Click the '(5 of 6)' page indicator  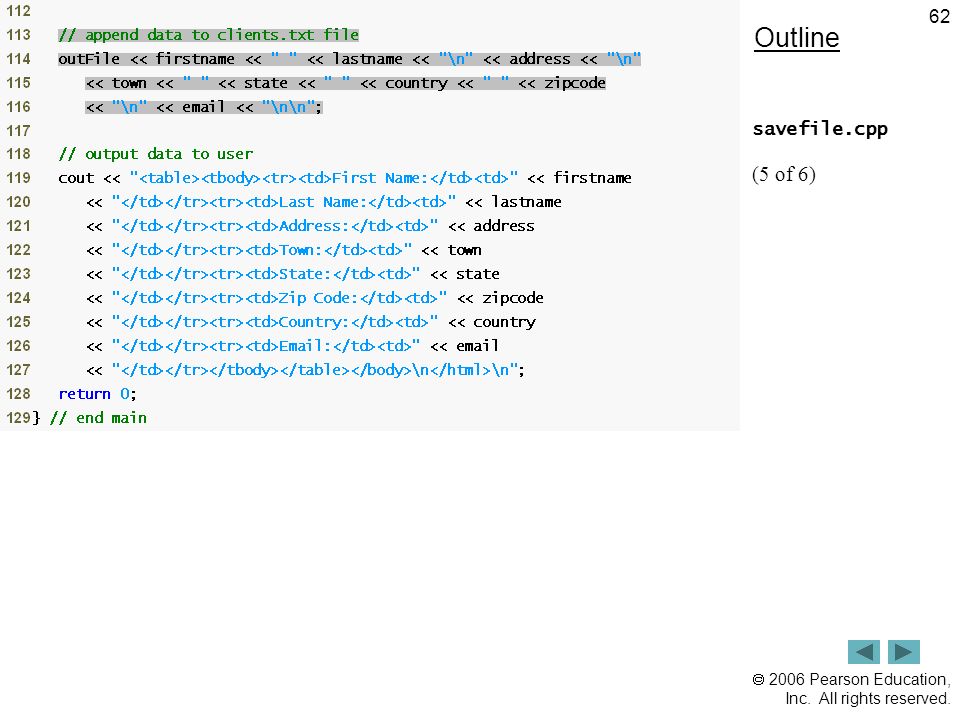[x=784, y=174]
